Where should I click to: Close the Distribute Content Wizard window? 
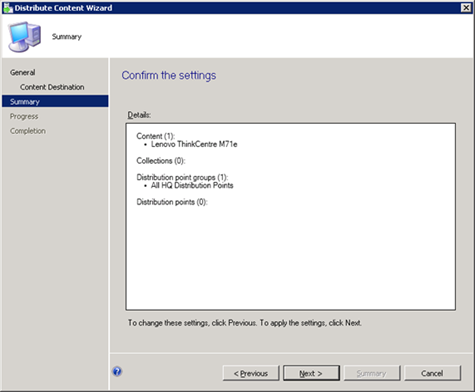466,8
